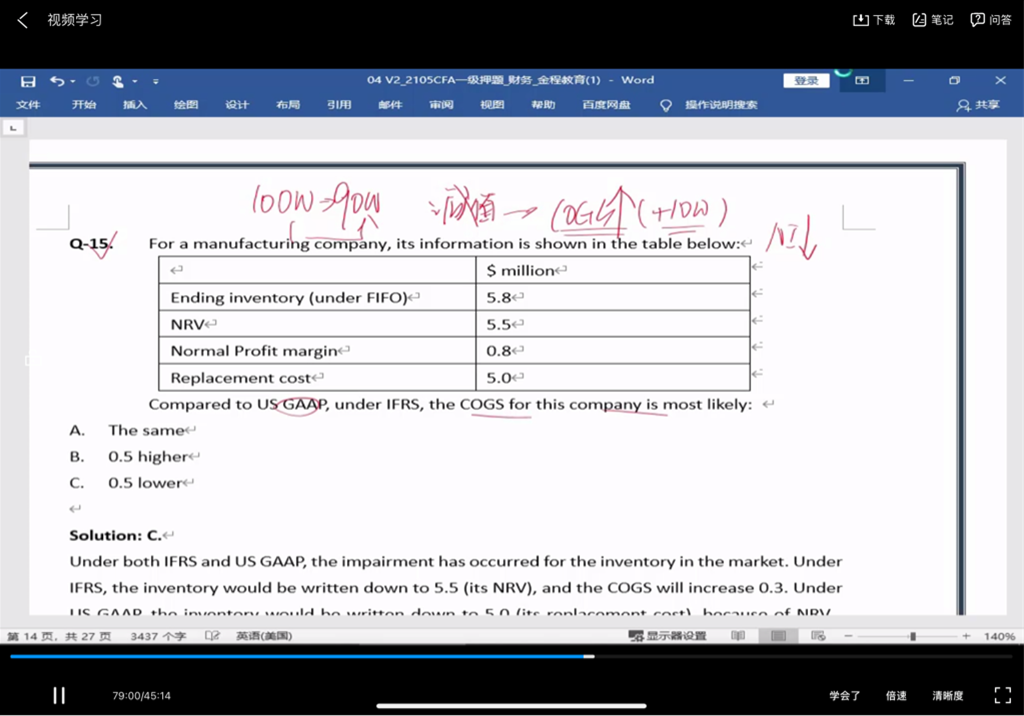The width and height of the screenshot is (1024, 716).
Task: Click the 视频学习 title
Action: click(x=74, y=20)
